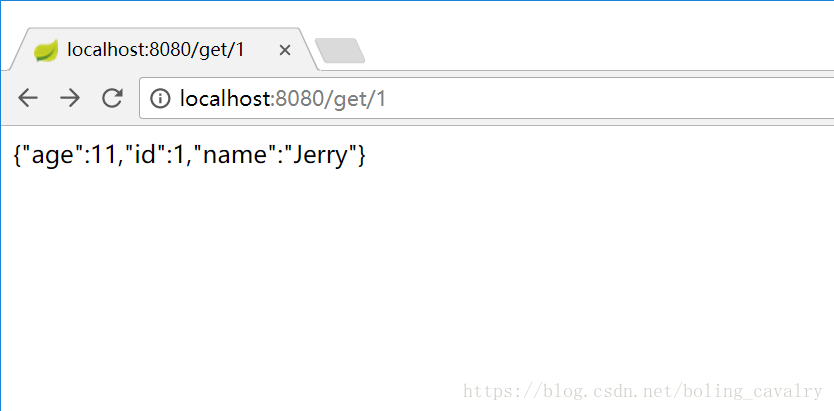View site information icon in address bar

click(159, 97)
